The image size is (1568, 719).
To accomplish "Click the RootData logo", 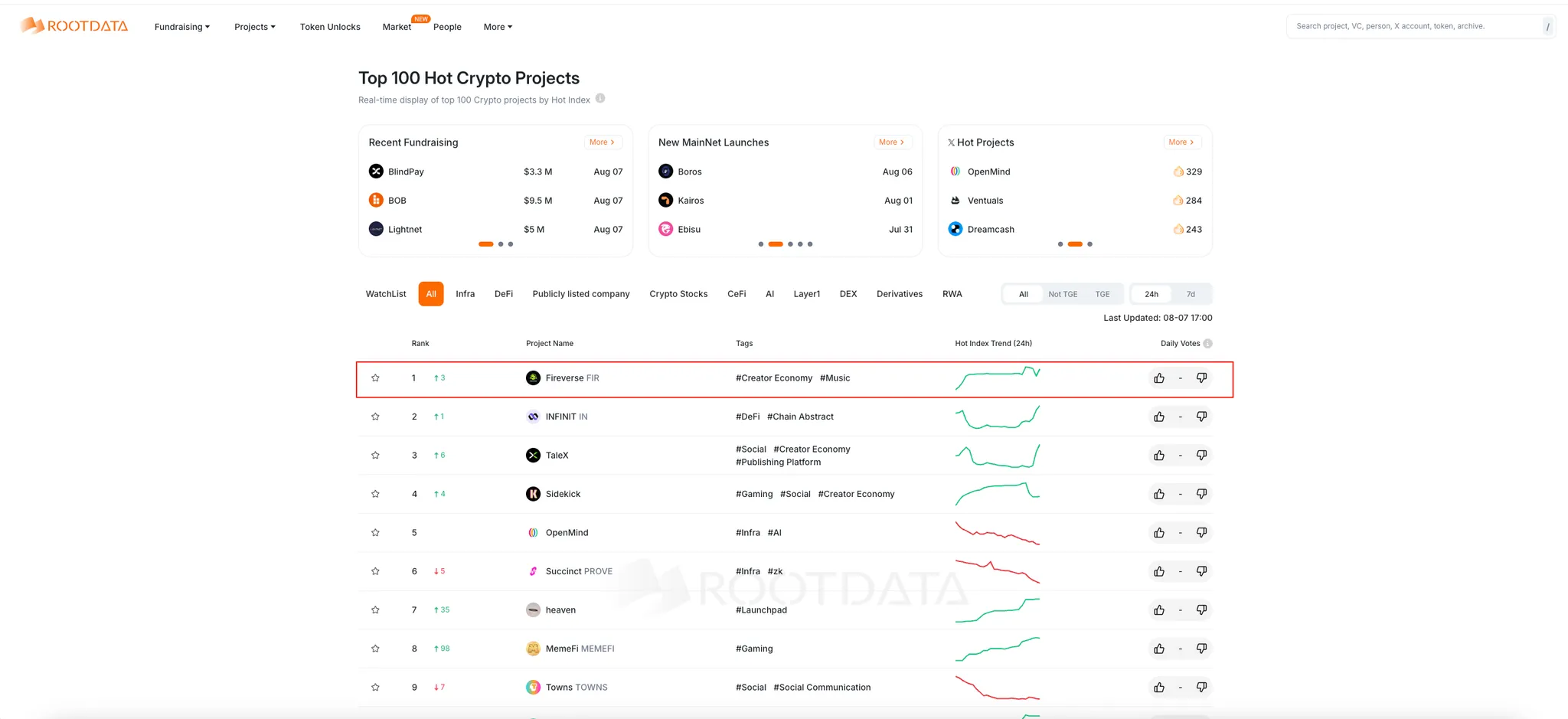I will click(x=74, y=26).
